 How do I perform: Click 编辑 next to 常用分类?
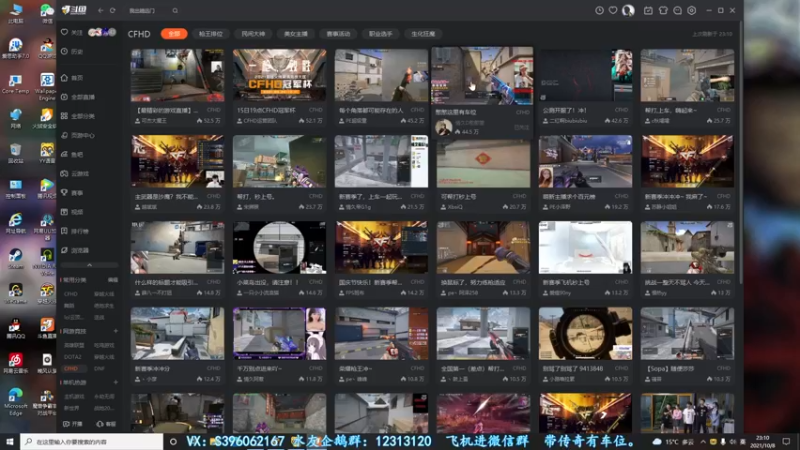pyautogui.click(x=113, y=280)
